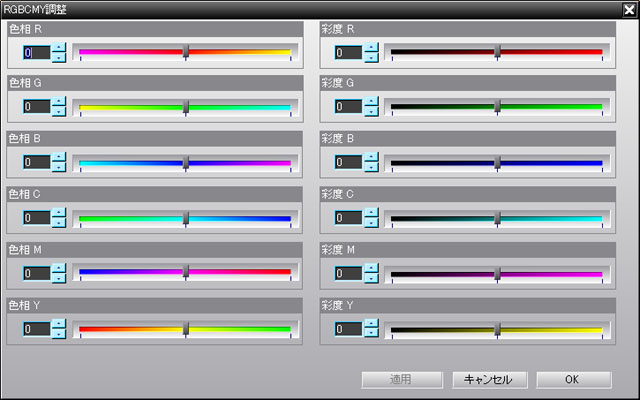This screenshot has width=640, height=400.
Task: Increase the 色相 C value with up arrow
Action: [59, 212]
